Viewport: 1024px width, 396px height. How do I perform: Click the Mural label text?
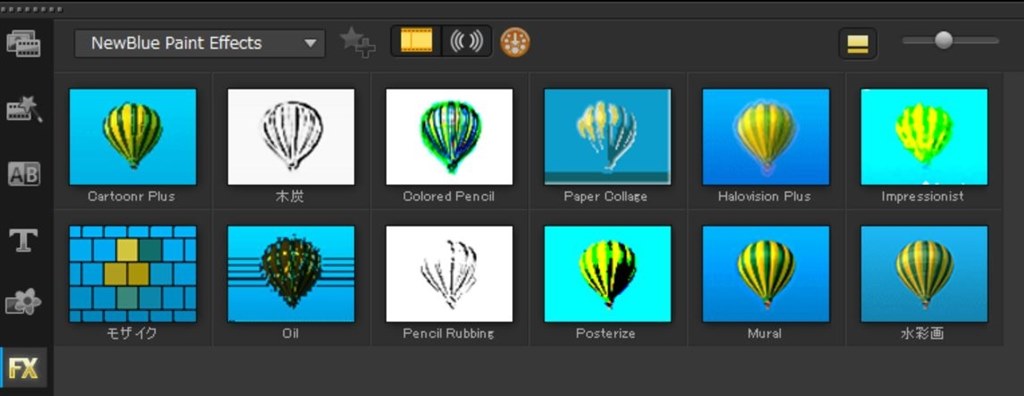(x=764, y=333)
